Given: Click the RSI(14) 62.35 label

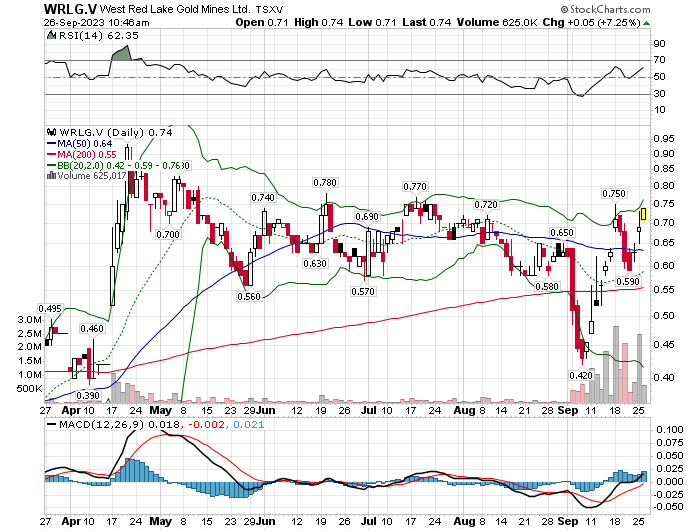Looking at the screenshot, I should (99, 35).
